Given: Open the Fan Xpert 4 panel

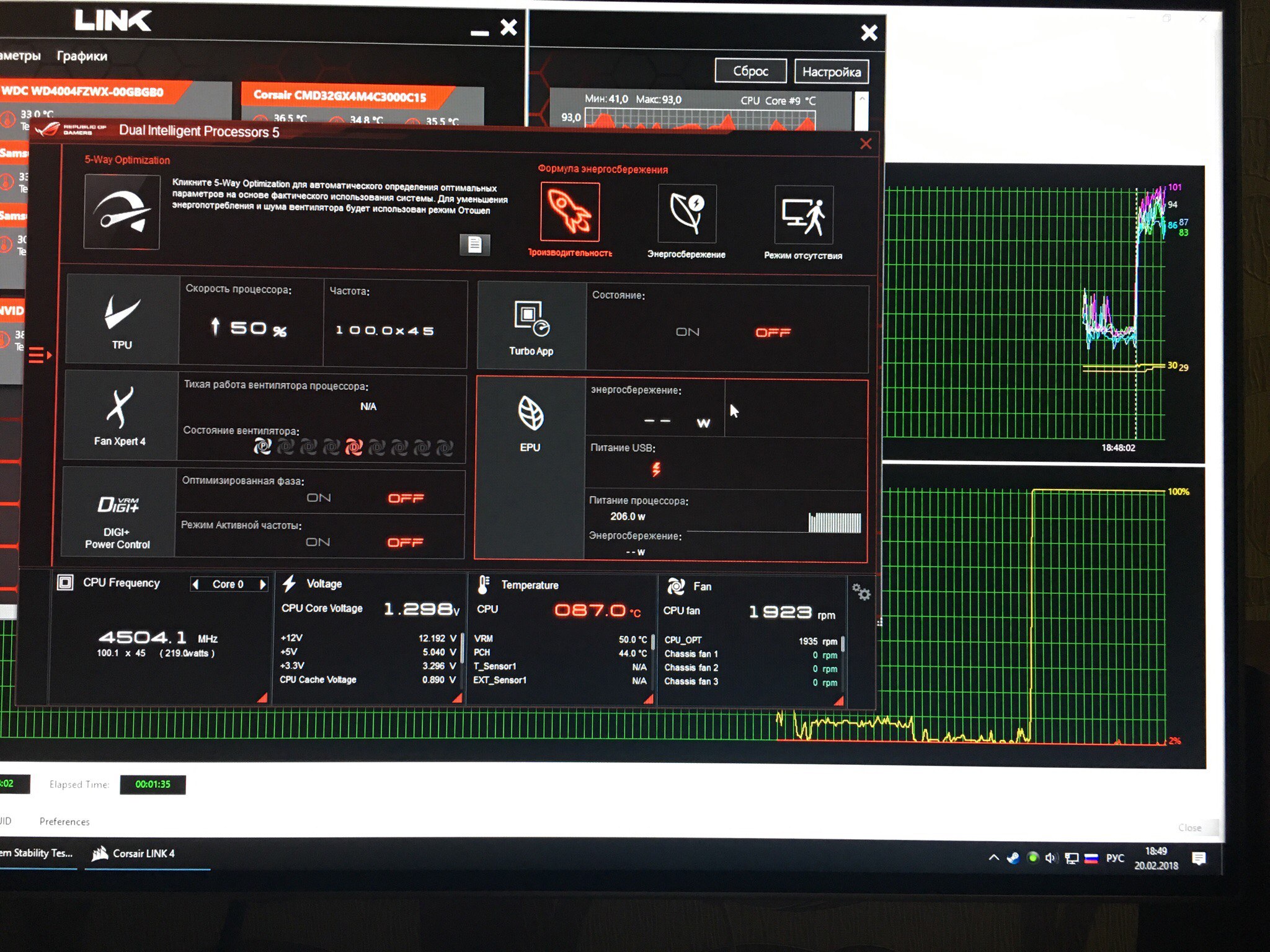Looking at the screenshot, I should click(120, 416).
